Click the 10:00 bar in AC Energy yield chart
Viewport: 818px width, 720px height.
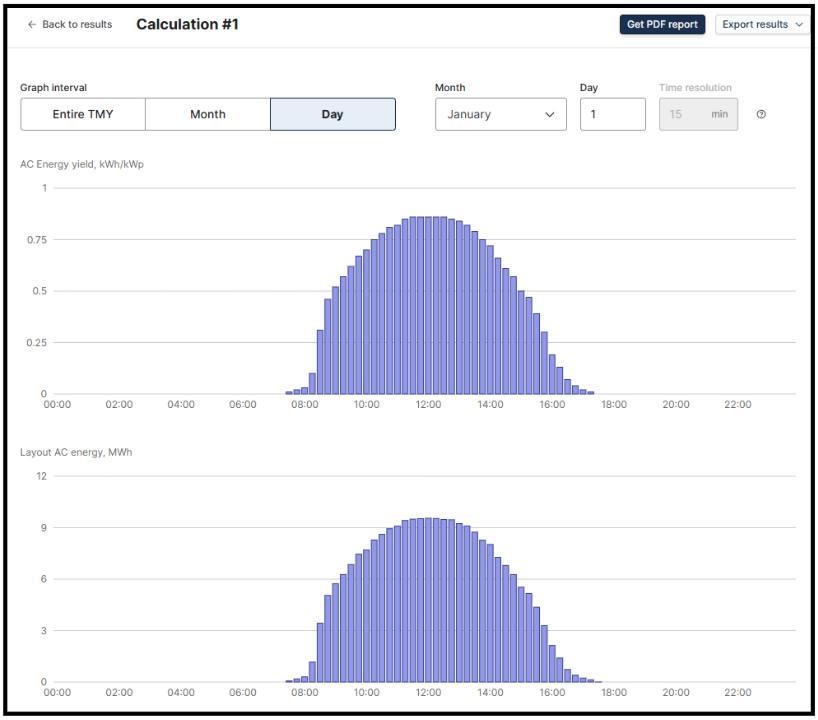(368, 322)
